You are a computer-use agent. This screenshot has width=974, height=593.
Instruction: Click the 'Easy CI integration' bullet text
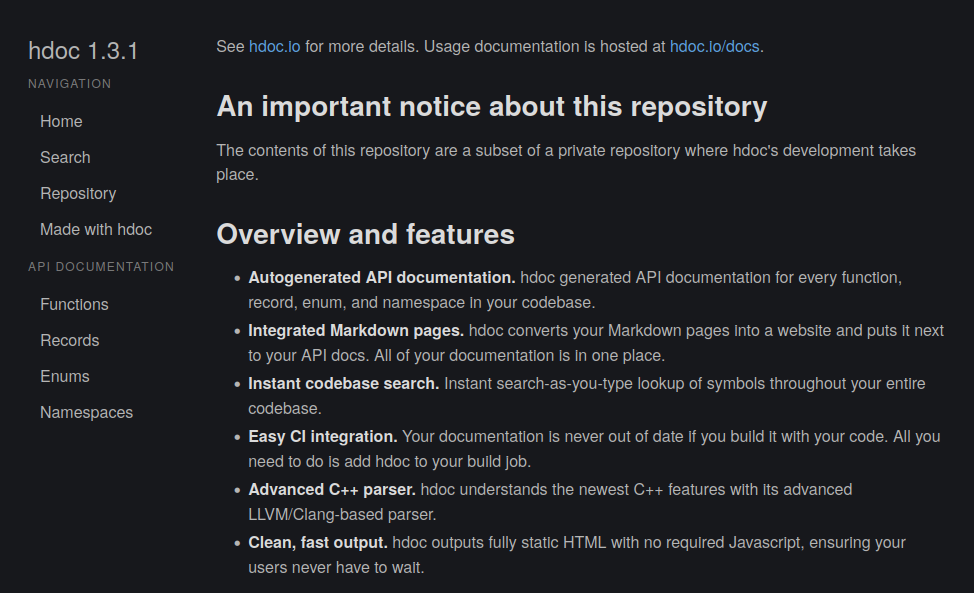click(x=323, y=436)
